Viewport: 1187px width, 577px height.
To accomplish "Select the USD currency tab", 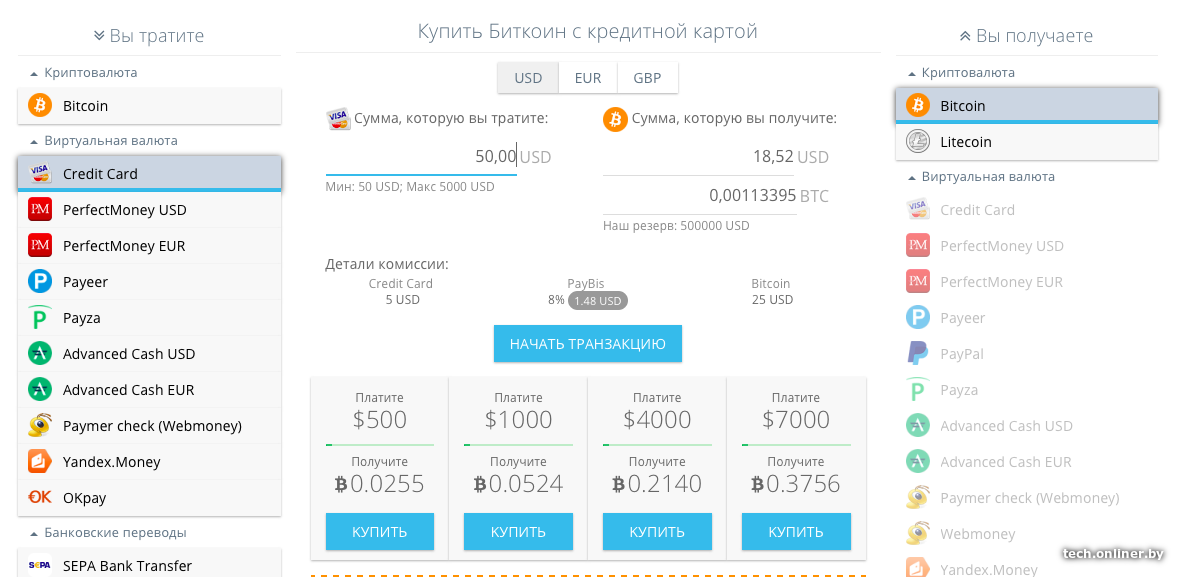I will (x=528, y=78).
